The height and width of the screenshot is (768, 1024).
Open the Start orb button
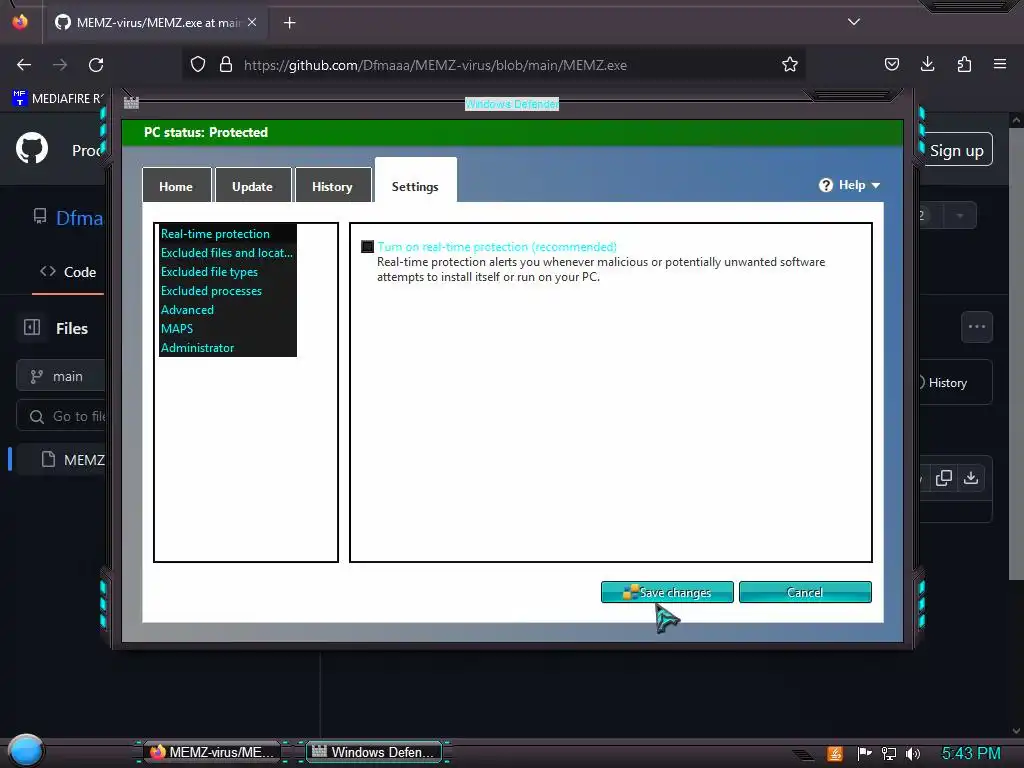tap(27, 750)
